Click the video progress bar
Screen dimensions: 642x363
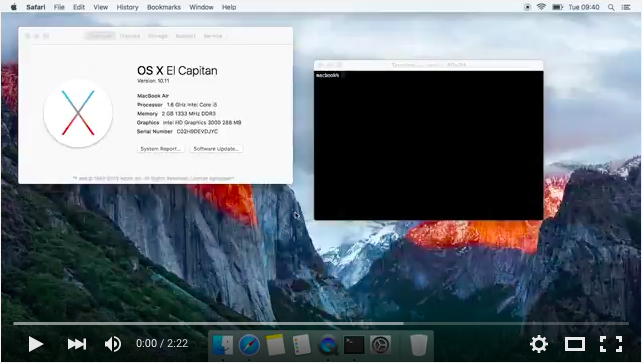pyautogui.click(x=321, y=323)
